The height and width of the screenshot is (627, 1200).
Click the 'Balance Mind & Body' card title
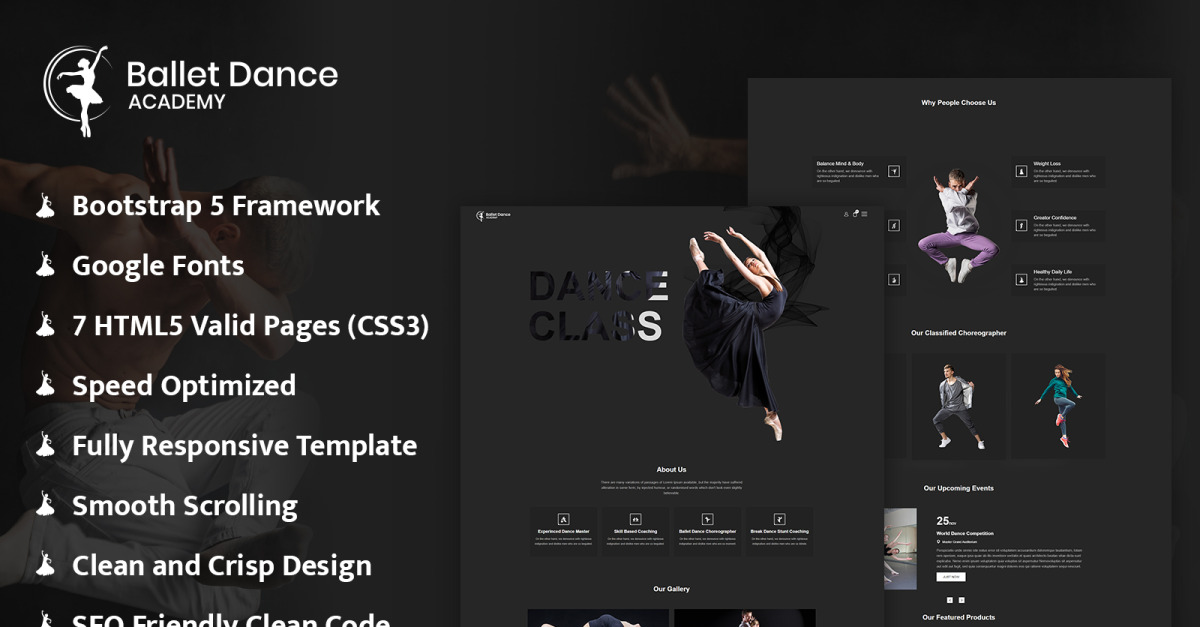(x=840, y=164)
